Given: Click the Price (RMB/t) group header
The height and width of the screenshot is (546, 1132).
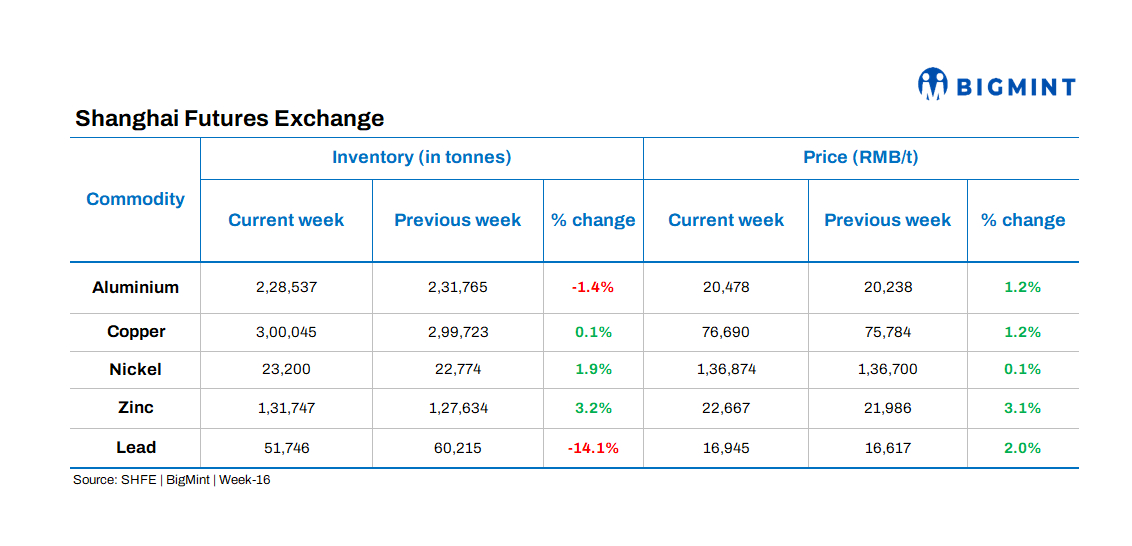Looking at the screenshot, I should [x=860, y=157].
